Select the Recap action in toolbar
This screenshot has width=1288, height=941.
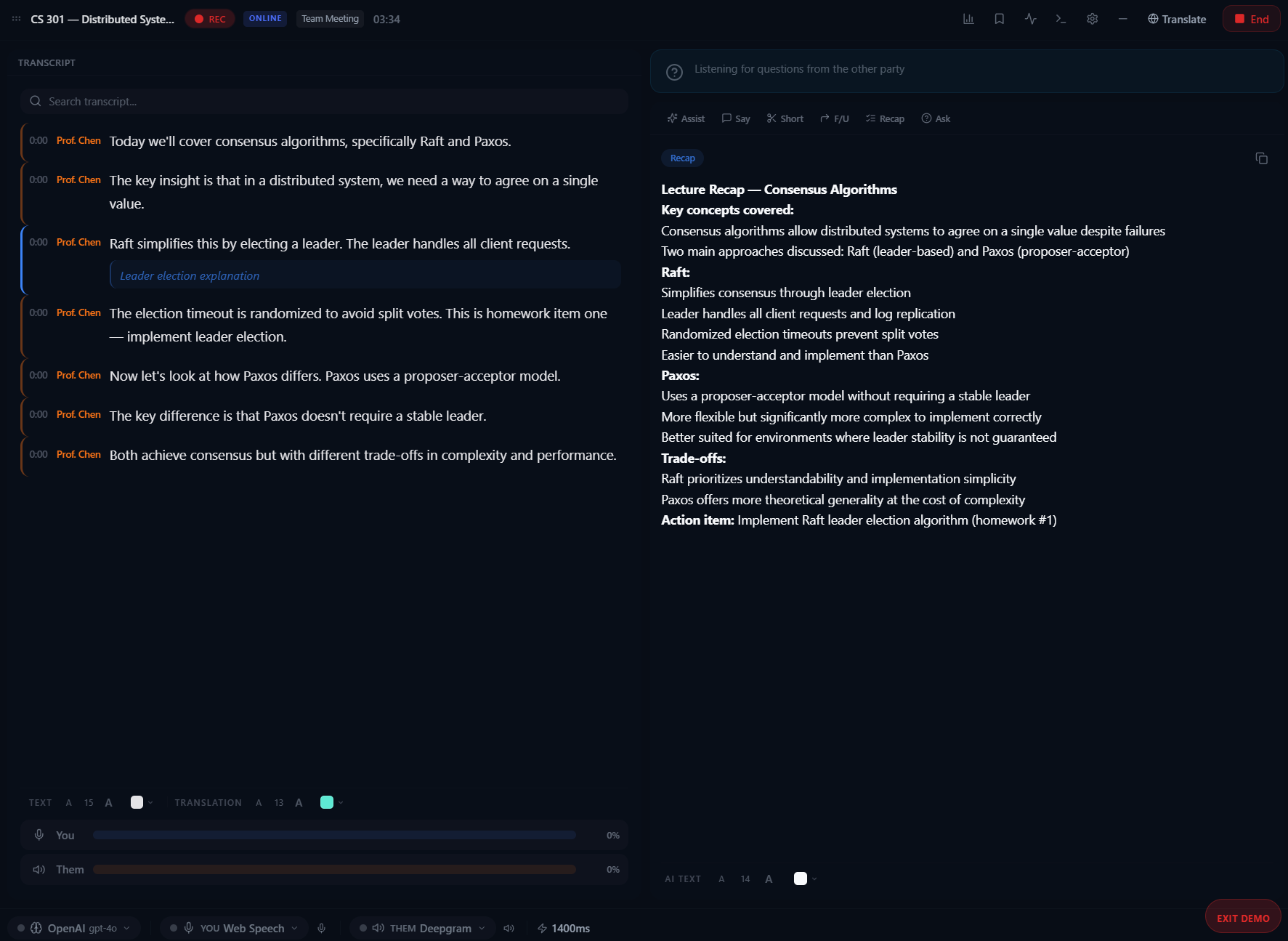click(885, 118)
